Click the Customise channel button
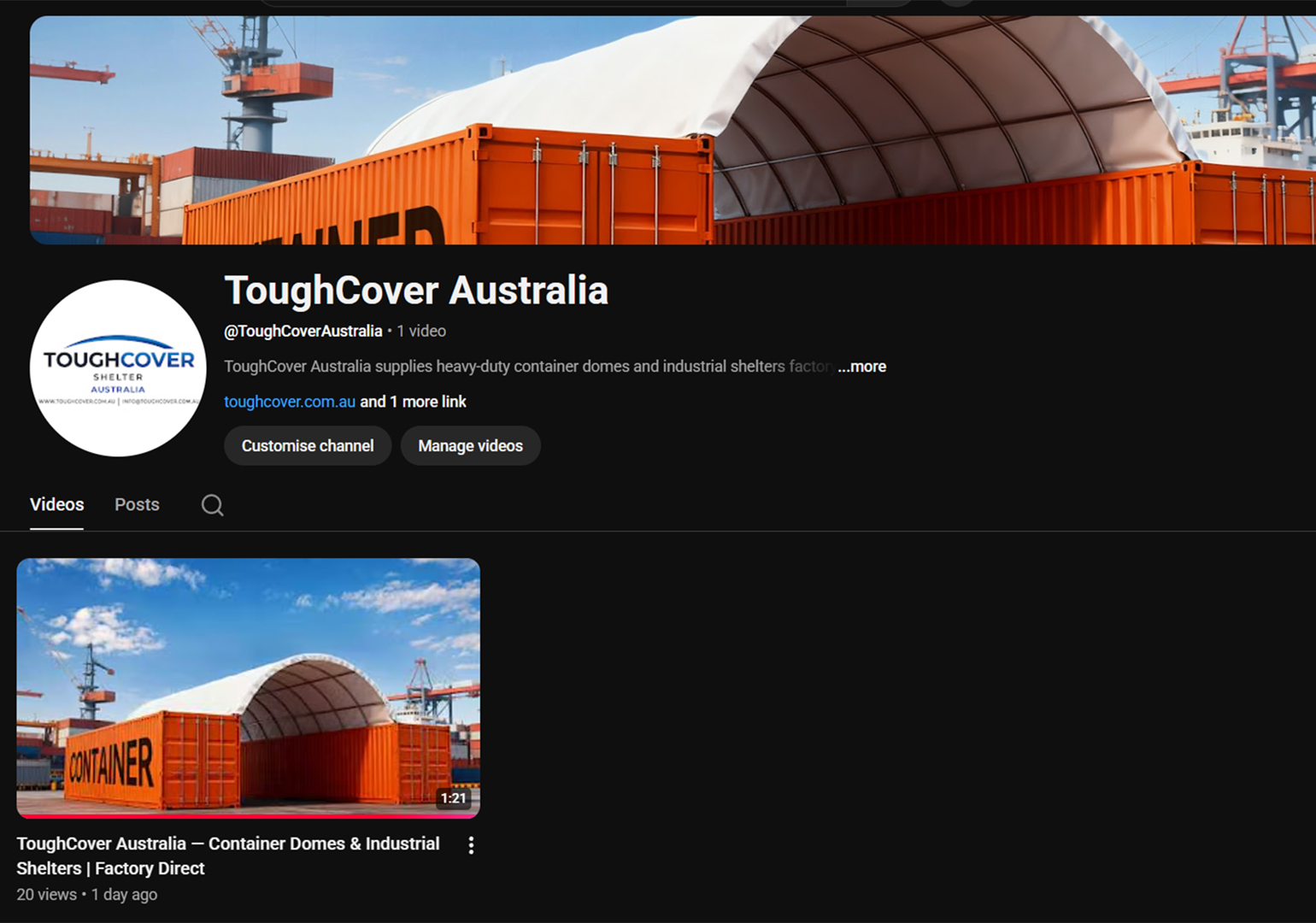1316x923 pixels. 308,446
